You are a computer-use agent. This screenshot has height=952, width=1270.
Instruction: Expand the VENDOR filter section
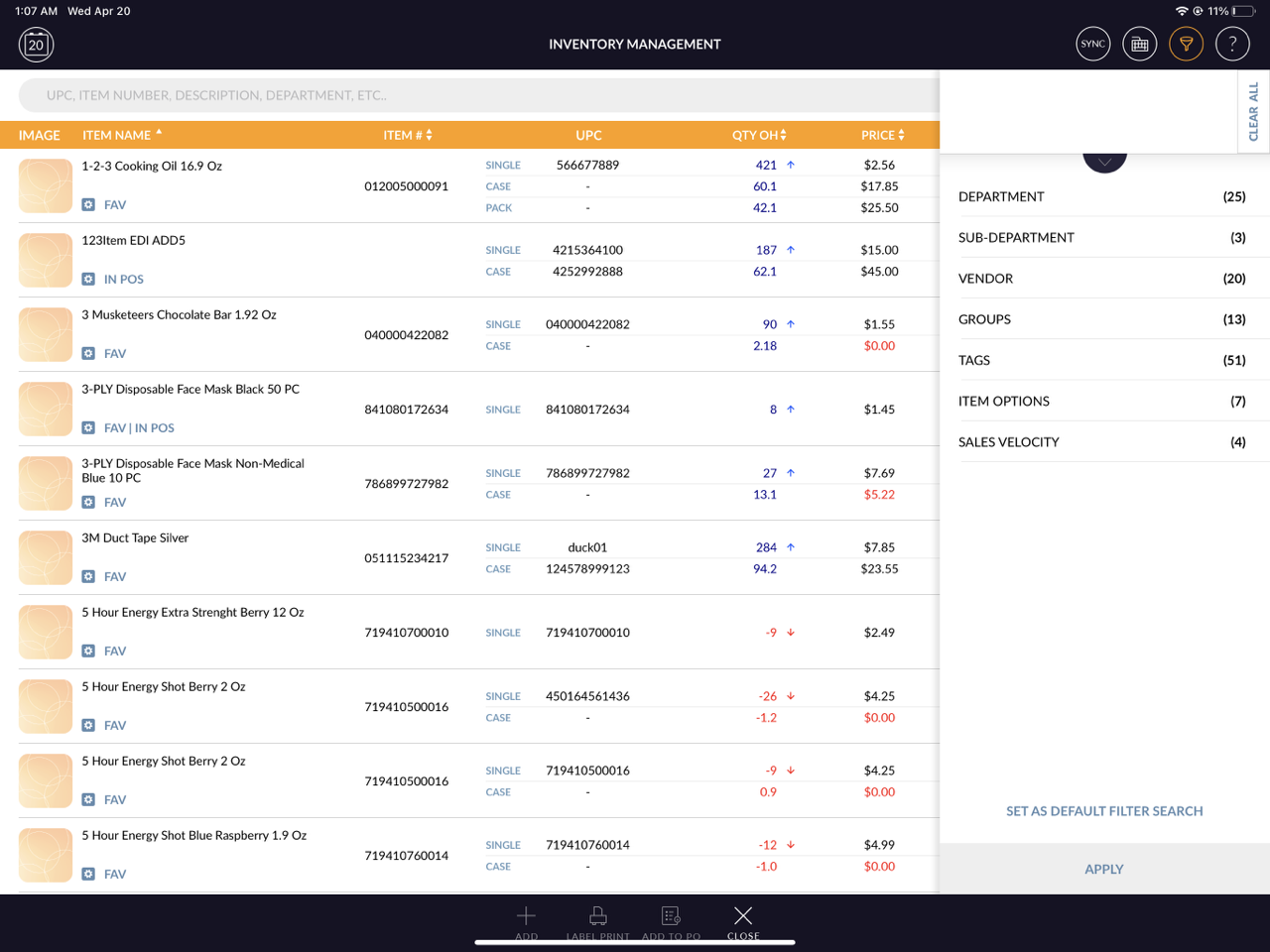tap(1101, 279)
